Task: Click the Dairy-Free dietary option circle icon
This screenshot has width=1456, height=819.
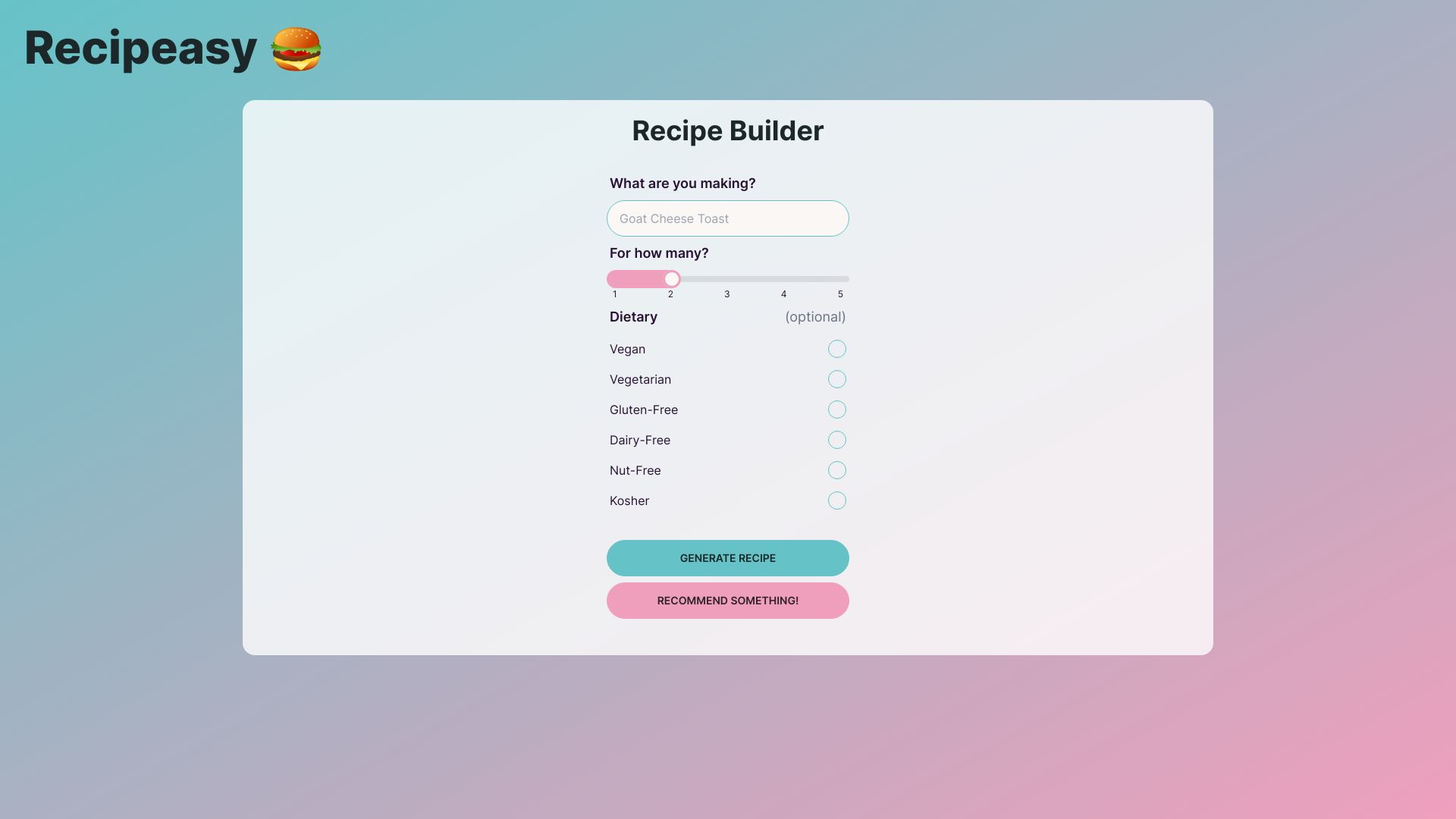Action: point(837,440)
